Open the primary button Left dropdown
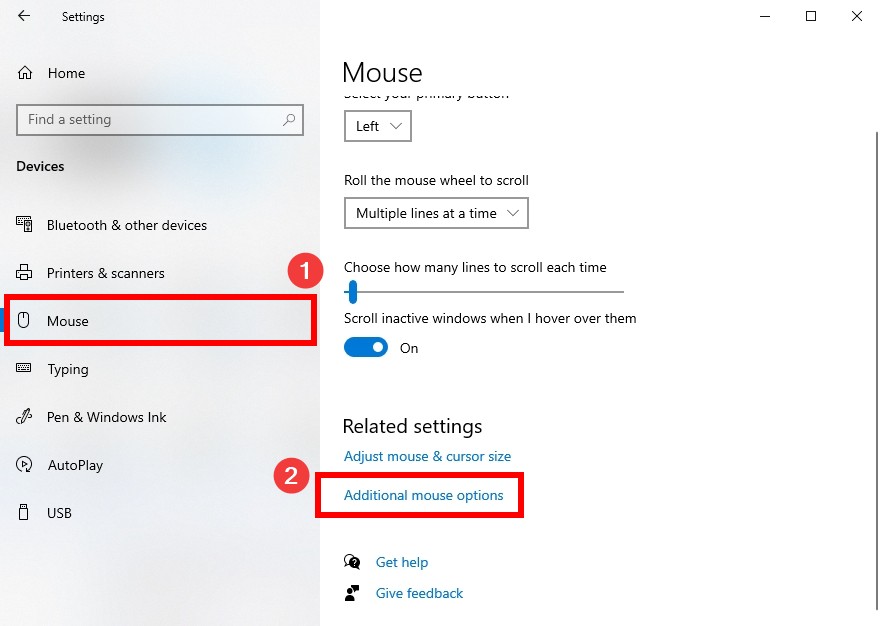880x626 pixels. tap(378, 126)
